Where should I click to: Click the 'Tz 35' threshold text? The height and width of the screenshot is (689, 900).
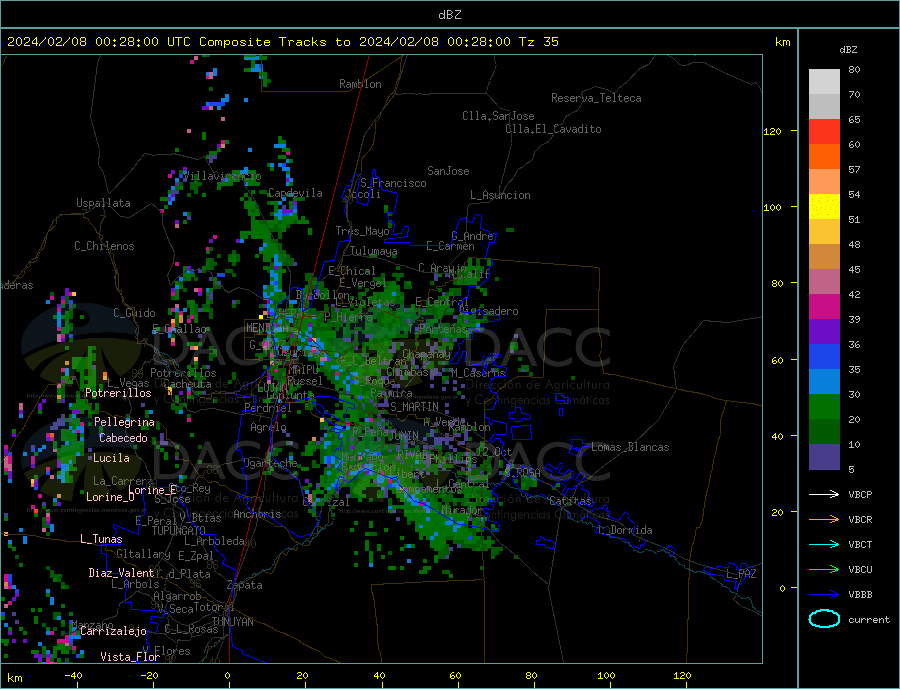538,41
